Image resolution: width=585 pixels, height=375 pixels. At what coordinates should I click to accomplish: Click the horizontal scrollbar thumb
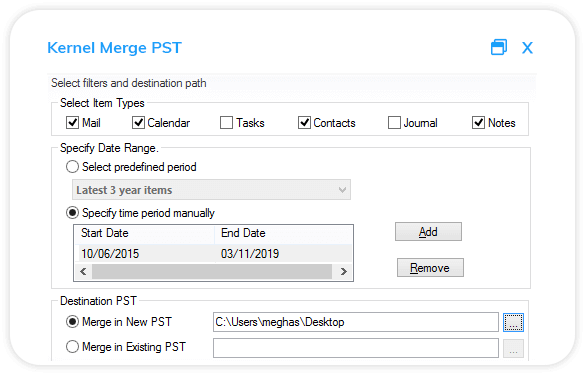click(x=212, y=271)
